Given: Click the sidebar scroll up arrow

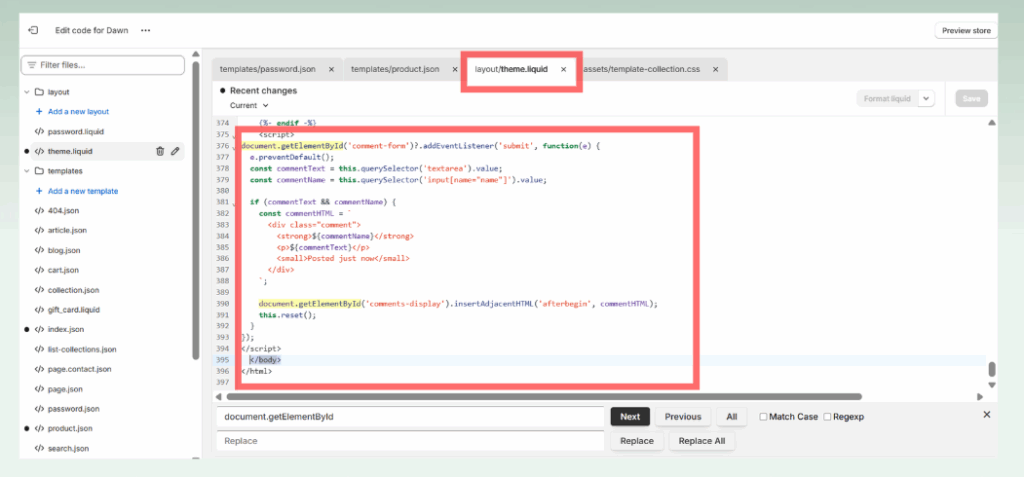Looking at the screenshot, I should pyautogui.click(x=195, y=54).
